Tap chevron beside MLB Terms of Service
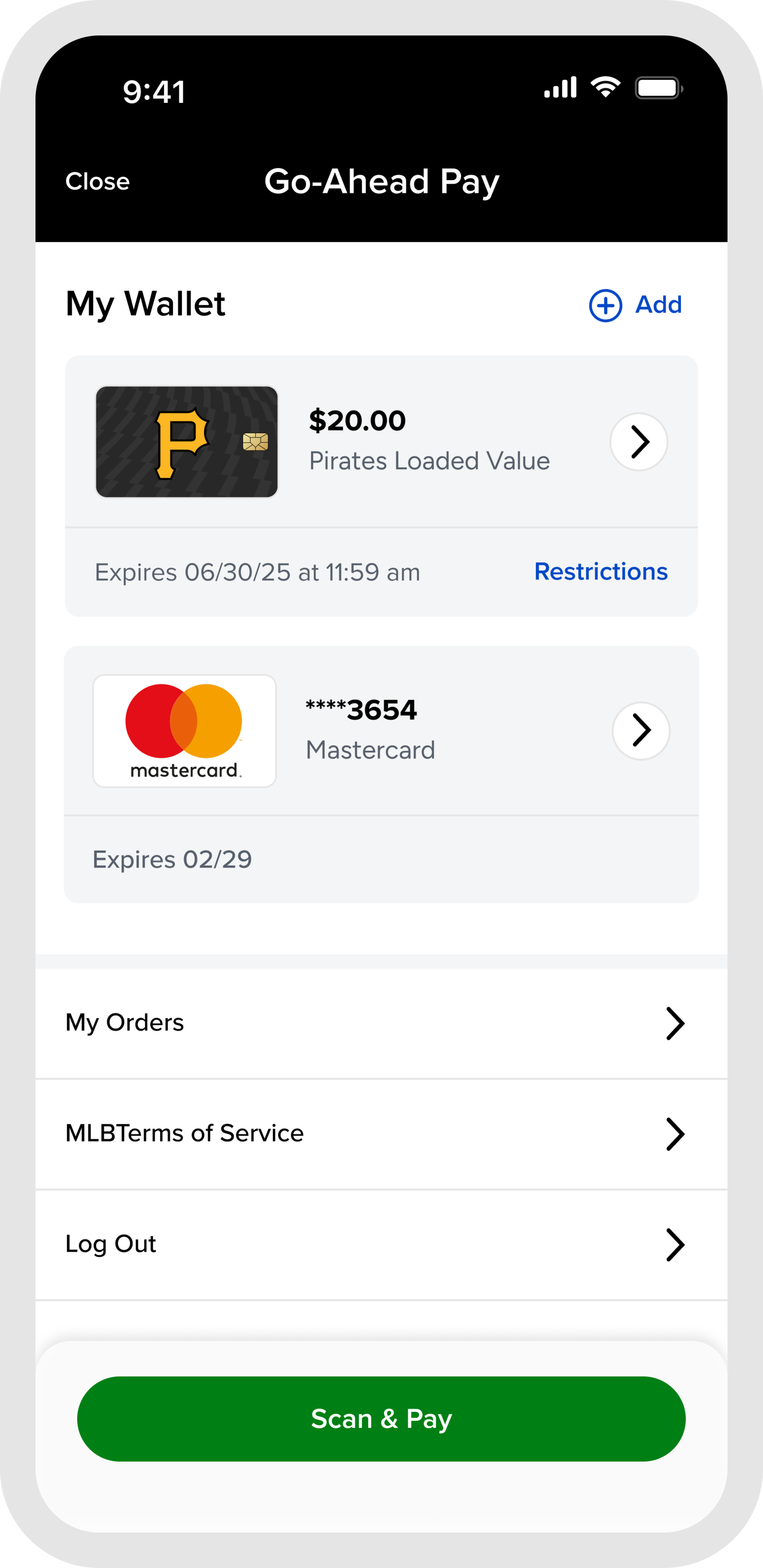The image size is (763, 1568). coord(675,1134)
